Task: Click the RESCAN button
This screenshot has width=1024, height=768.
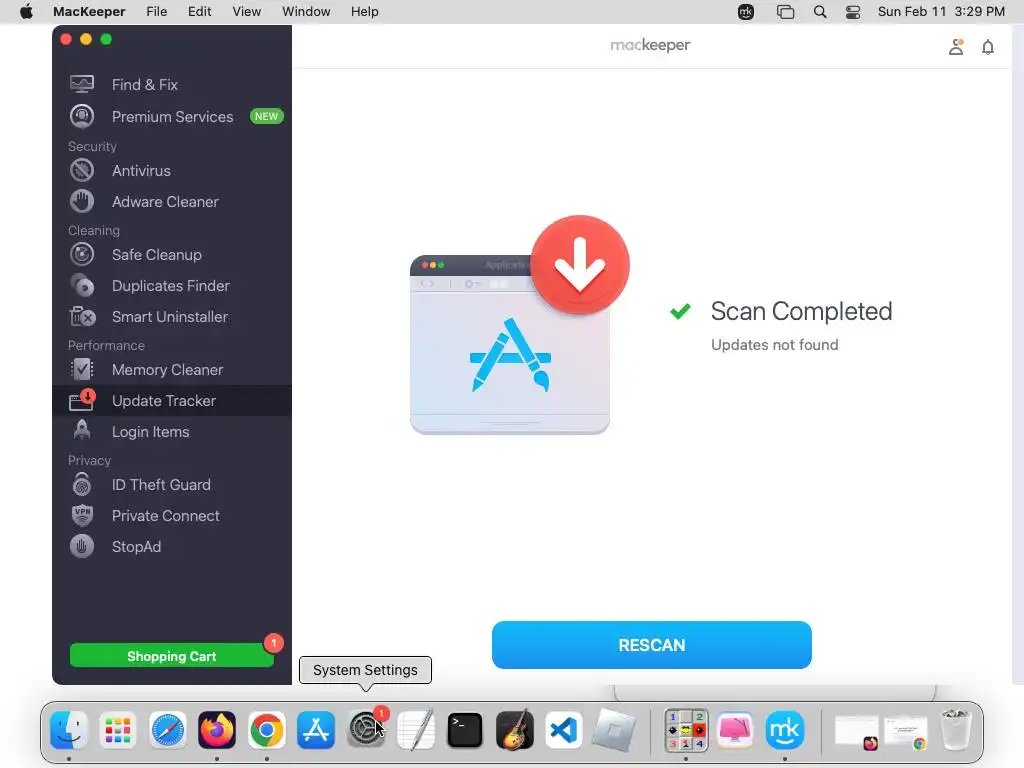Action: [652, 645]
